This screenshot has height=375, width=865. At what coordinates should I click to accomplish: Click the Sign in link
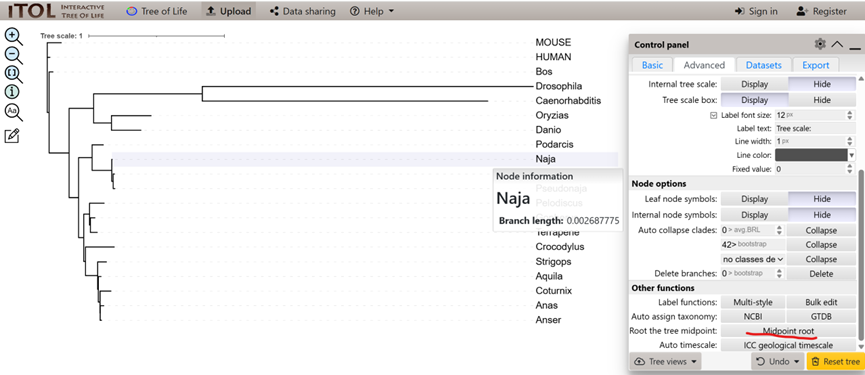[x=756, y=11]
